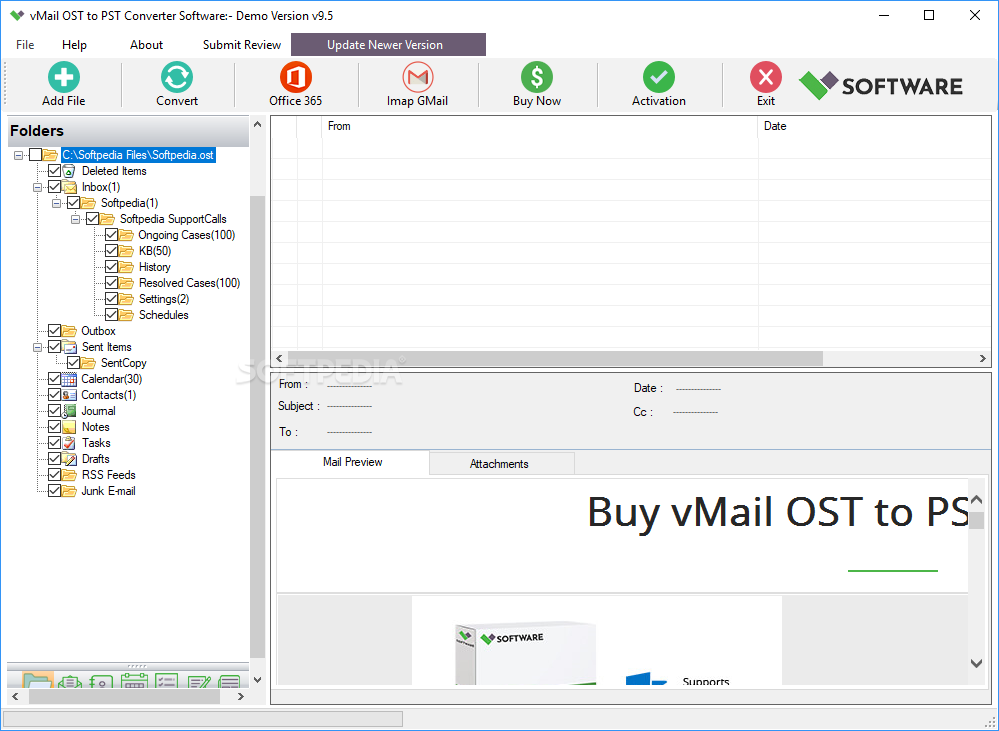Uncheck the Softpedia SupportCalls checkbox

92,219
